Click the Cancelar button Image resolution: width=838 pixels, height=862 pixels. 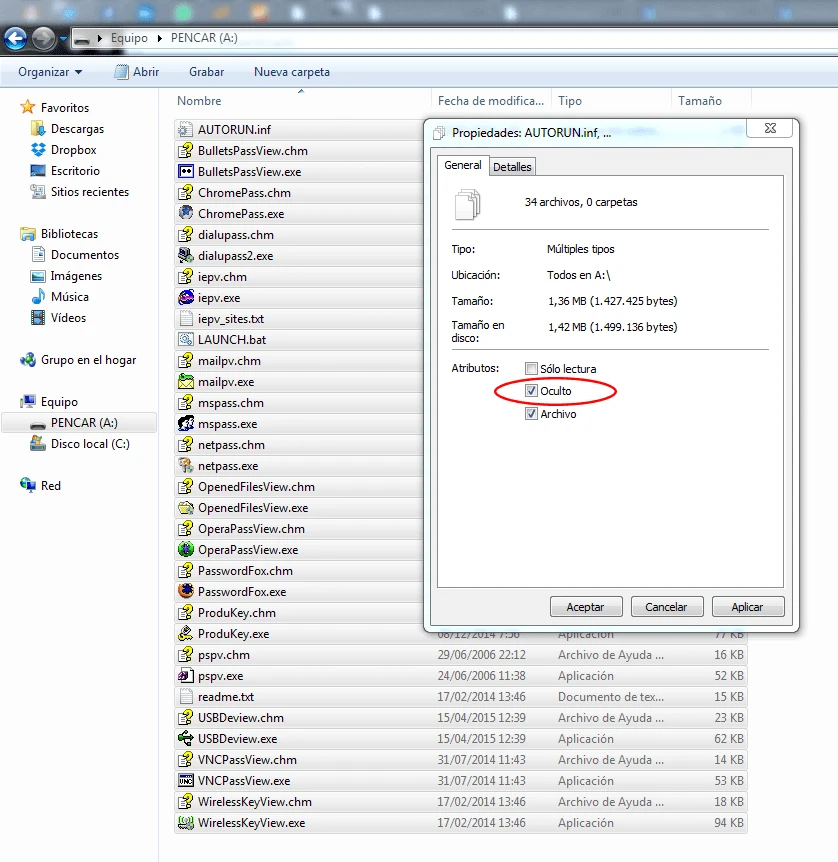pyautogui.click(x=666, y=607)
